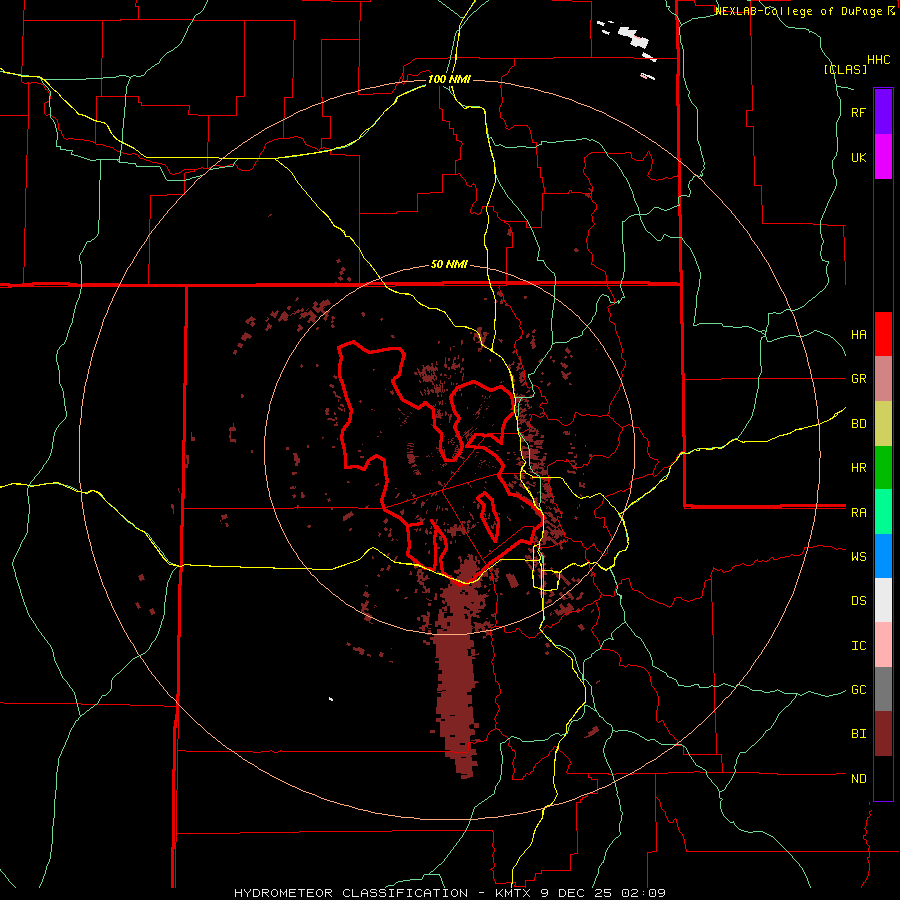Viewport: 900px width, 900px height.
Task: Click the 50 NMI range ring label
Action: coord(449,264)
